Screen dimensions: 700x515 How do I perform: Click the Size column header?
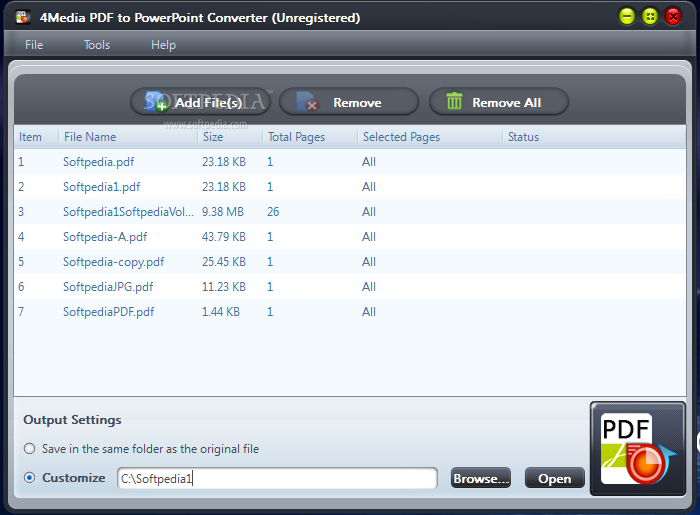coord(230,137)
